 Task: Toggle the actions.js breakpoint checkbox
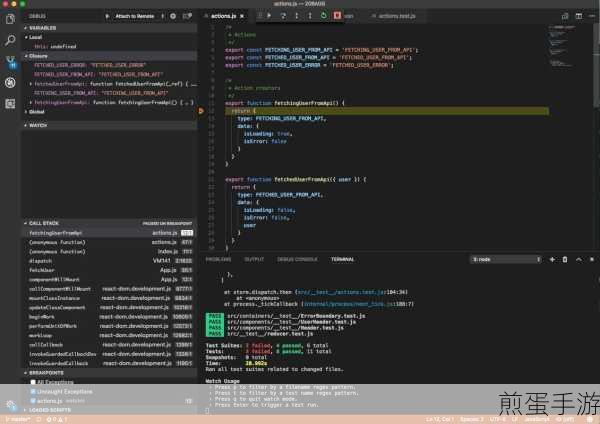point(33,401)
